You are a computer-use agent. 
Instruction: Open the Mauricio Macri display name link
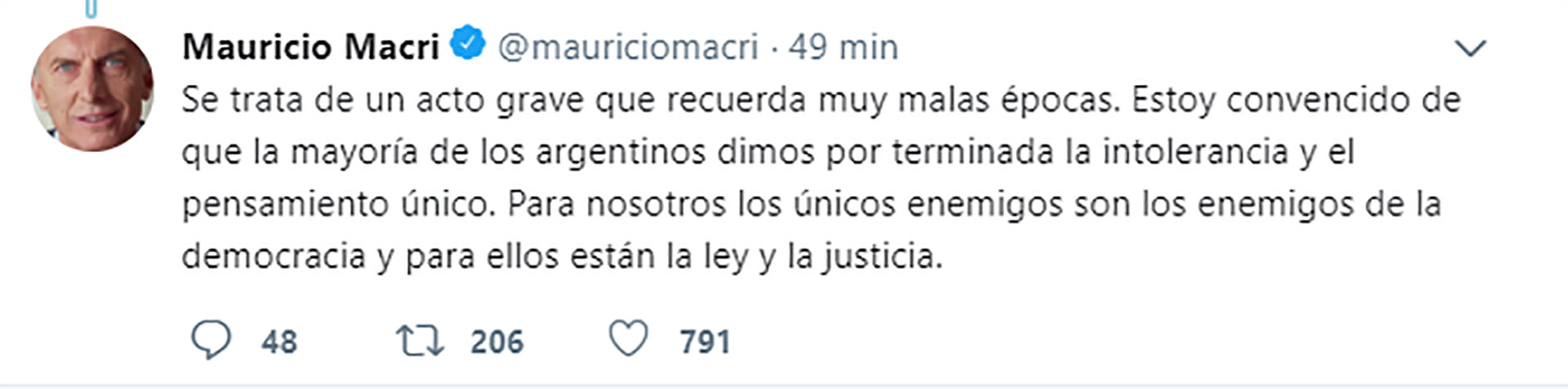(310, 47)
